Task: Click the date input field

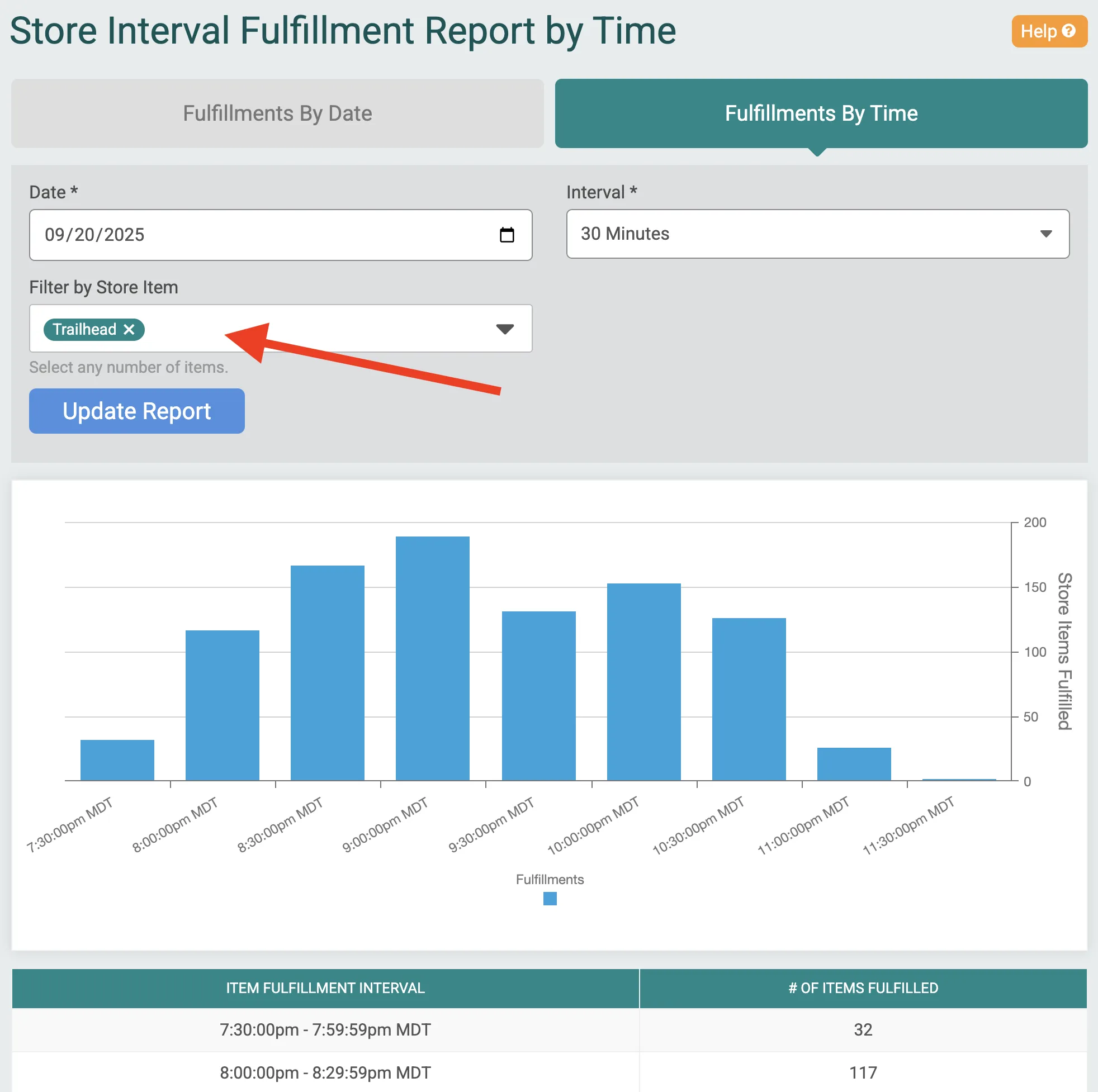Action: click(255, 235)
